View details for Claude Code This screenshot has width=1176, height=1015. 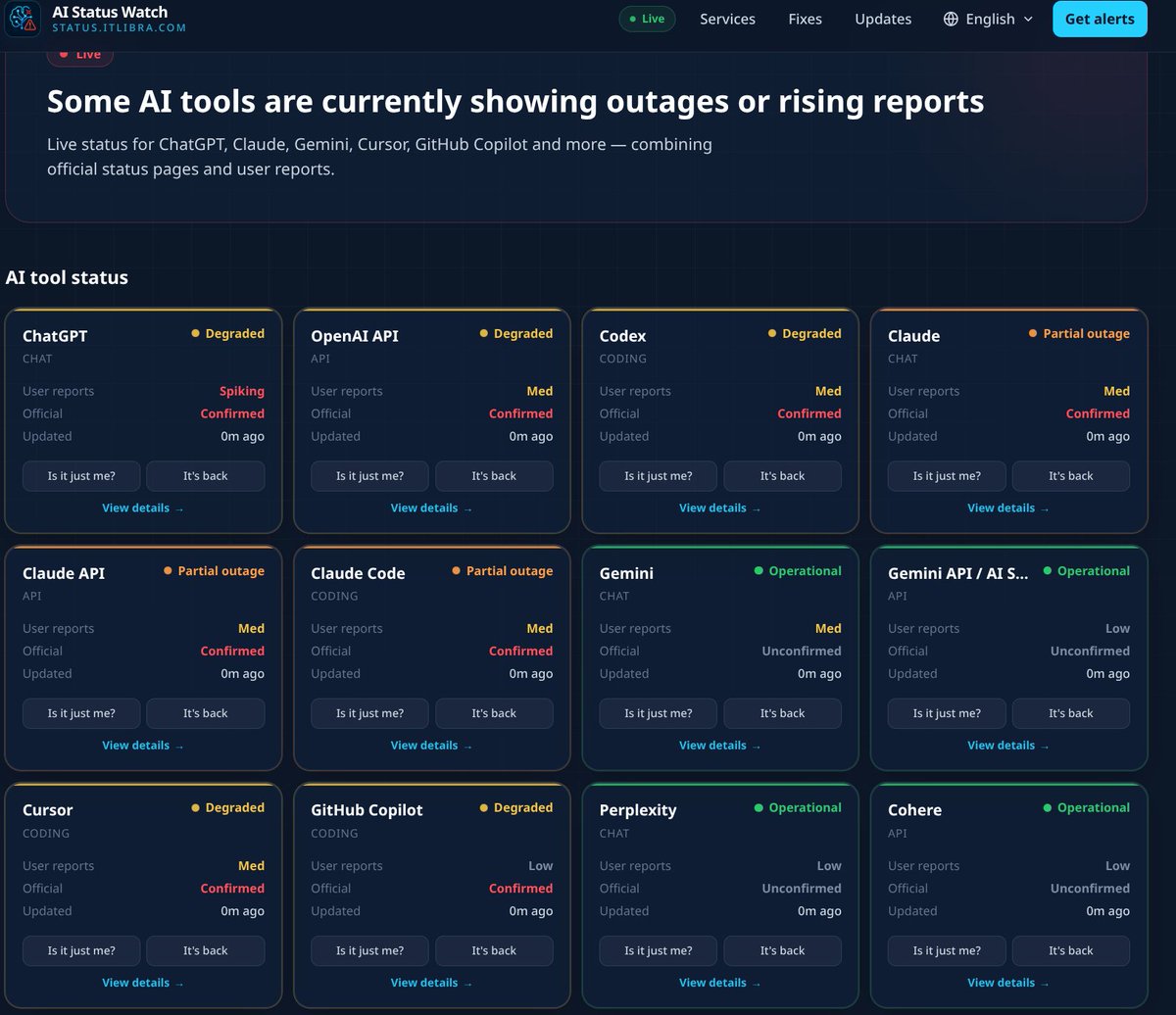coord(431,745)
